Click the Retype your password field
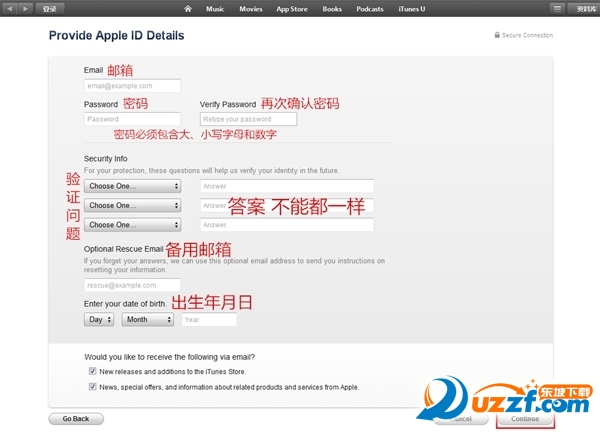 tap(248, 119)
